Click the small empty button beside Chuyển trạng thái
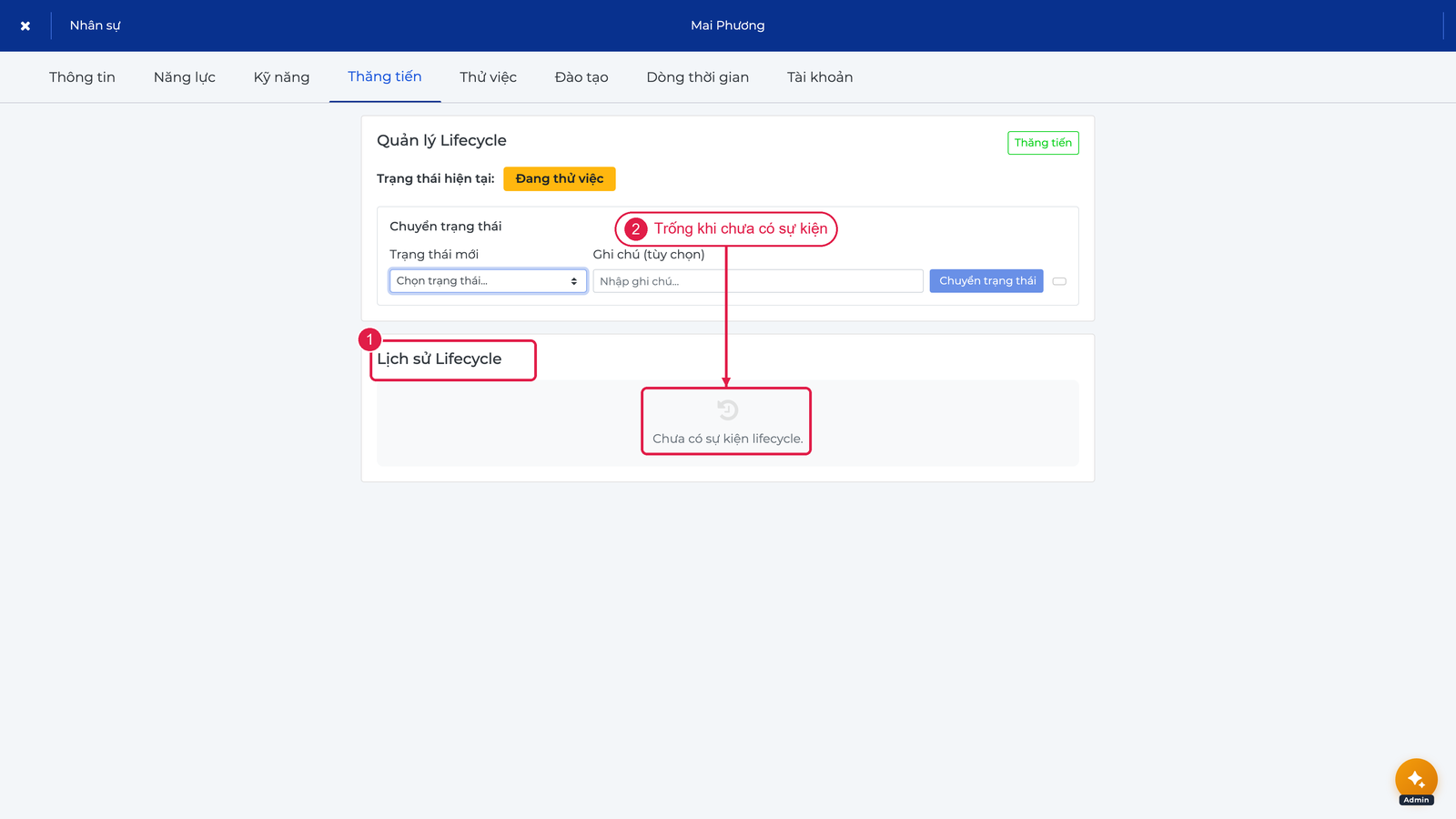 (x=1059, y=281)
